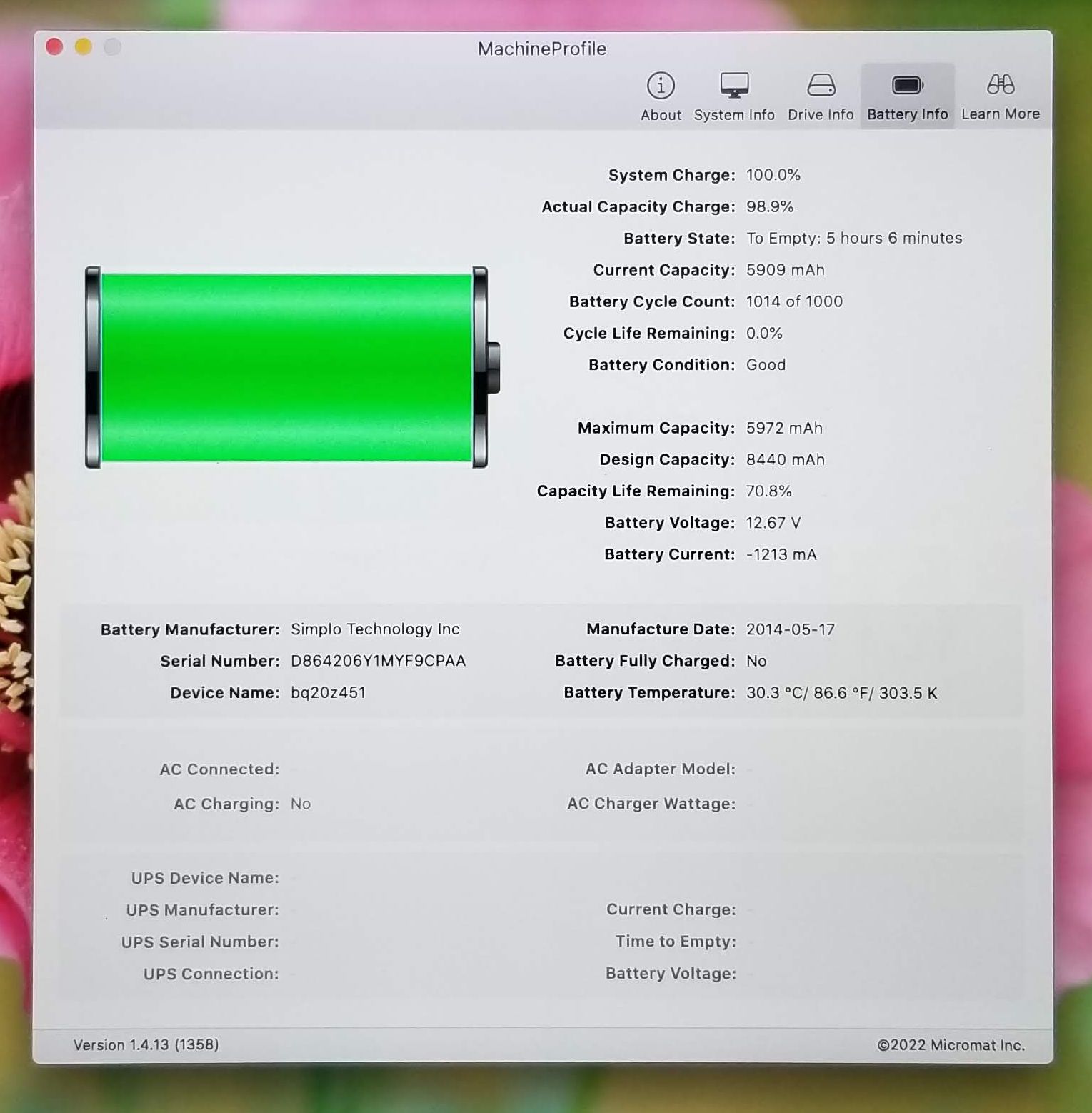The height and width of the screenshot is (1113, 1092).
Task: Click the ©2022 Micromat Inc. text
Action: (951, 1045)
